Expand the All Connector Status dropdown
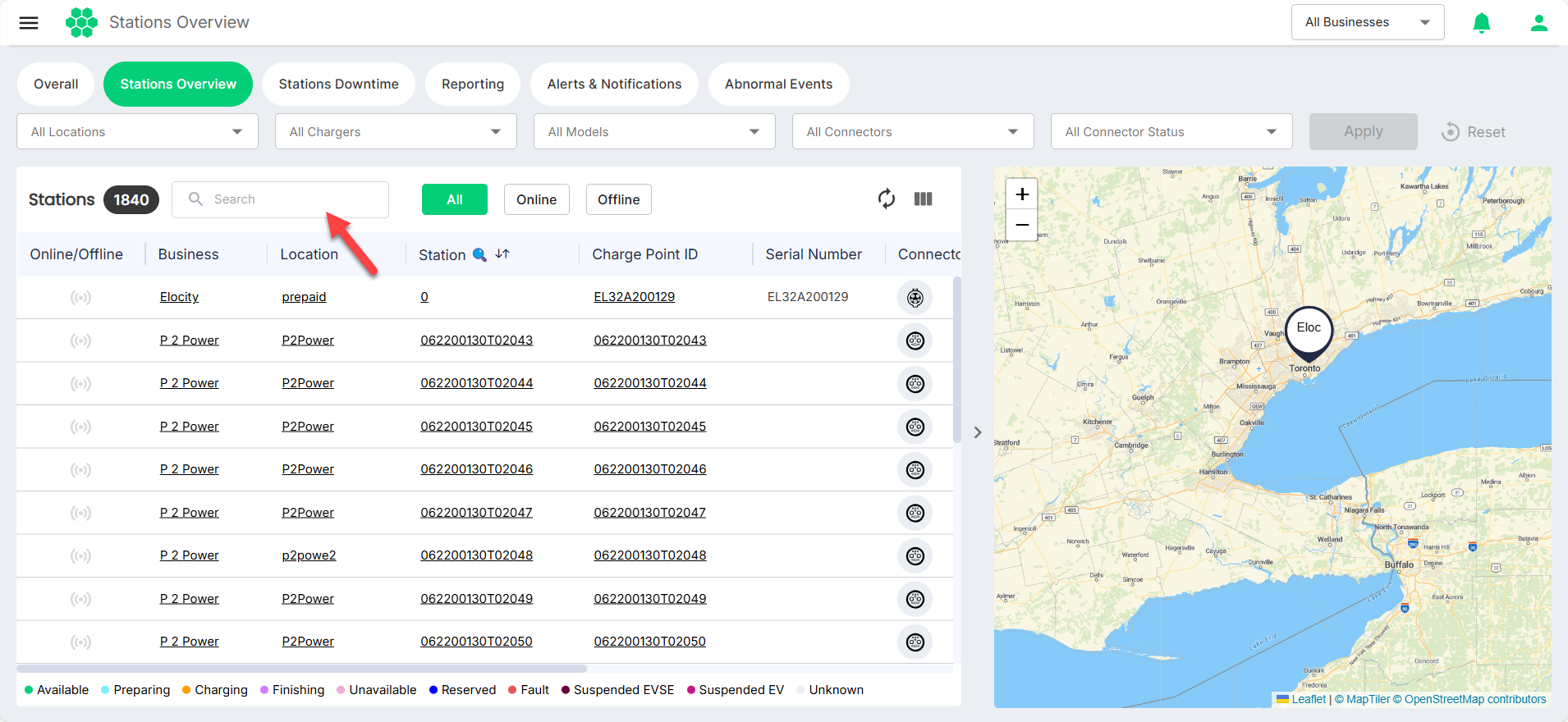The height and width of the screenshot is (722, 1568). 1171,131
